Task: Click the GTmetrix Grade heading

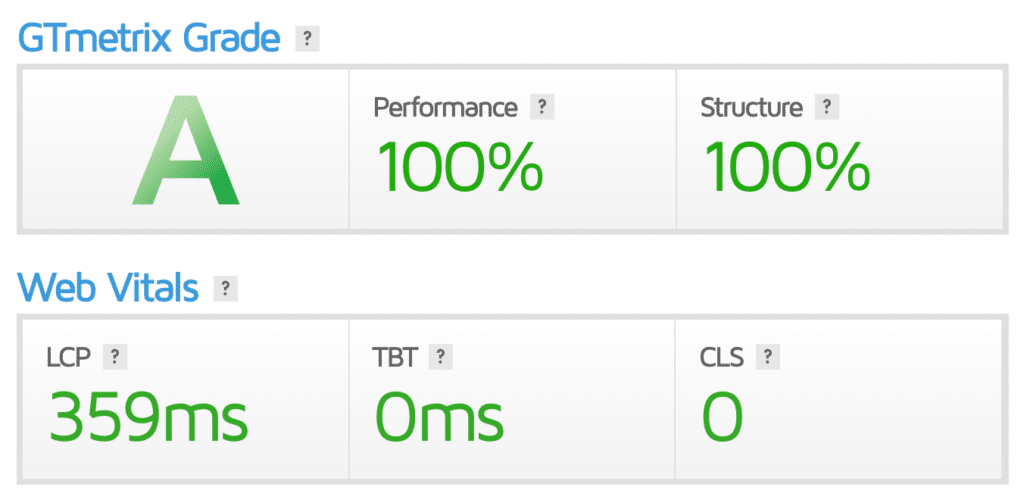Action: coord(149,39)
